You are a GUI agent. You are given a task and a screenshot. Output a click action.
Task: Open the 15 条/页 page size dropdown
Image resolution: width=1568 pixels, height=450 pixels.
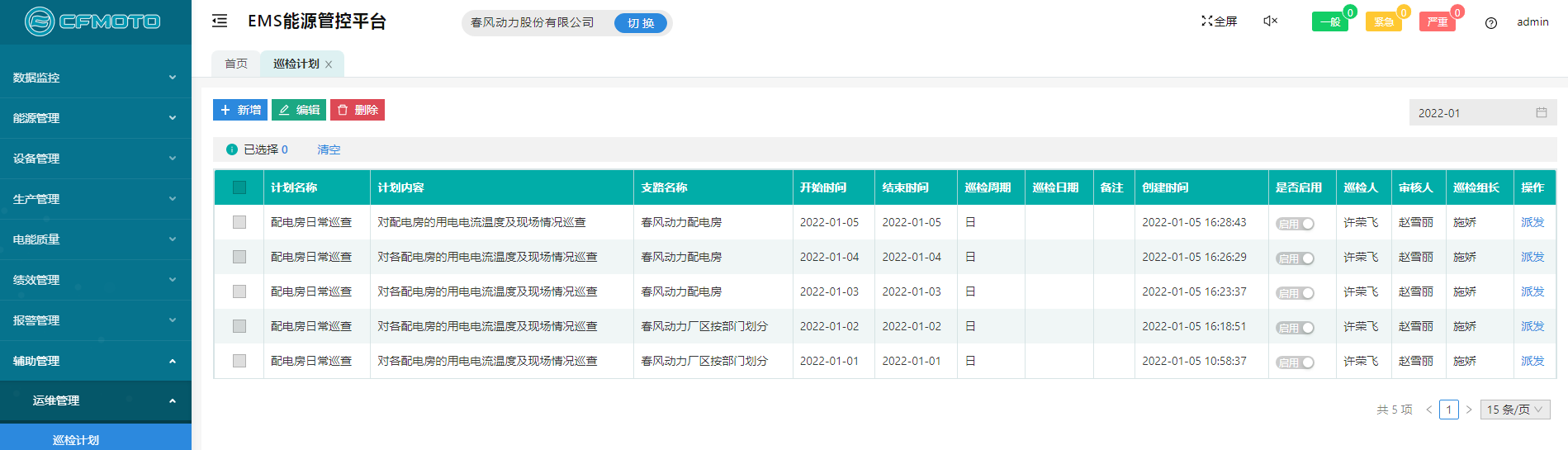coord(1514,410)
